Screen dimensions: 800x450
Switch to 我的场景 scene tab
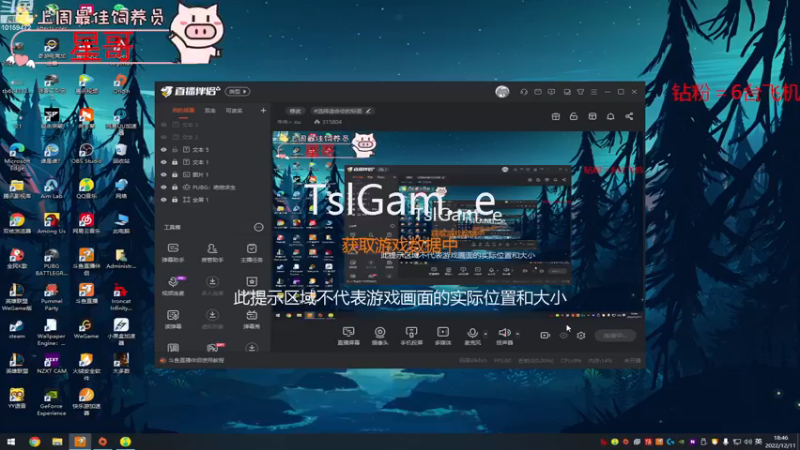click(x=183, y=110)
